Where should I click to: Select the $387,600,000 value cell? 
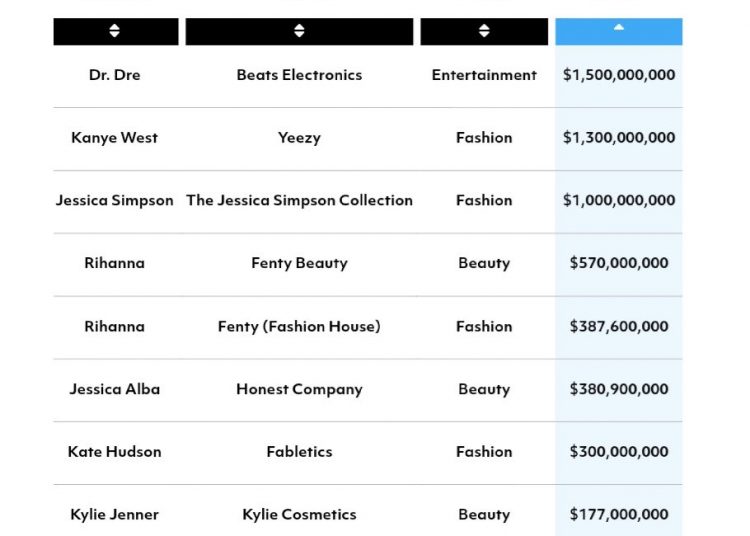(x=619, y=326)
